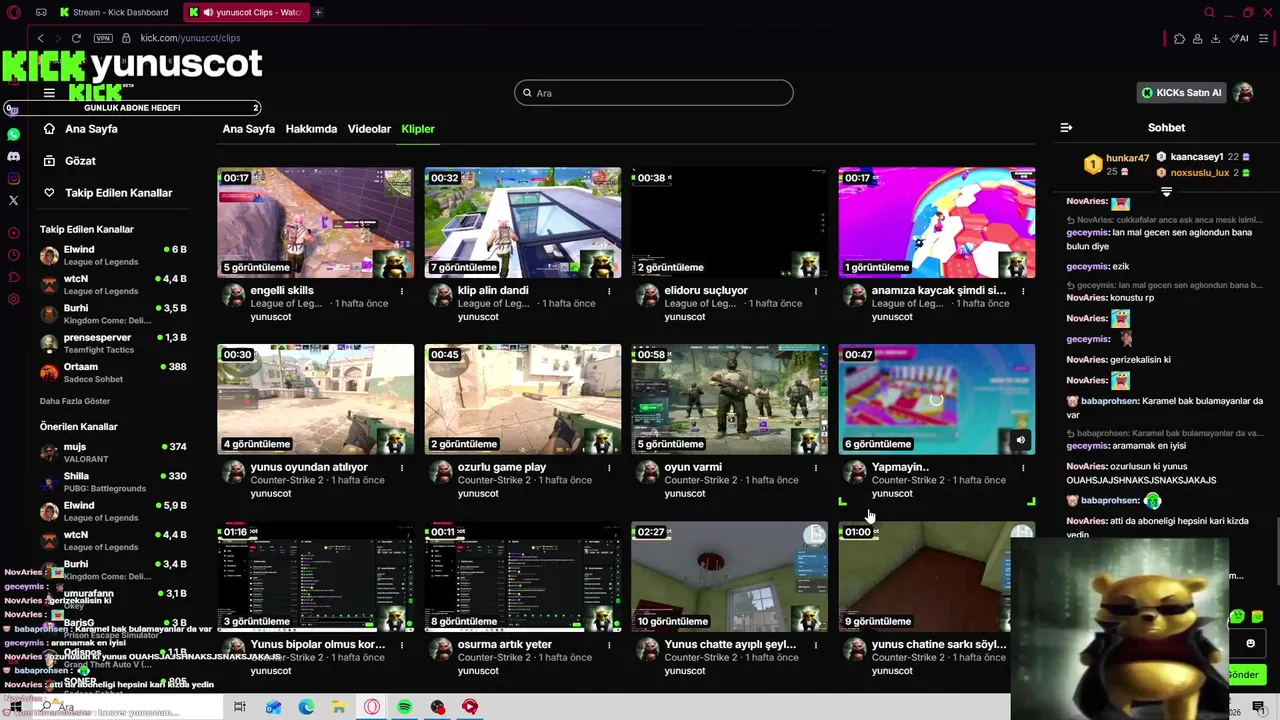
Task: Select the yunuscot Clips browser tab
Action: (x=247, y=12)
